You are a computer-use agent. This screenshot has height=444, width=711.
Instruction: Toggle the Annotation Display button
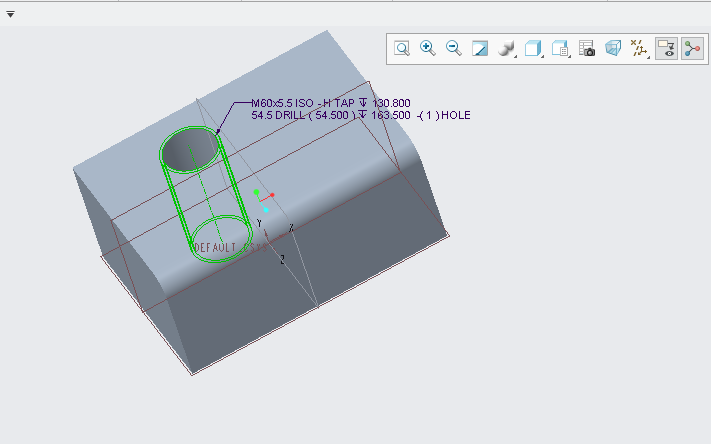[666, 48]
